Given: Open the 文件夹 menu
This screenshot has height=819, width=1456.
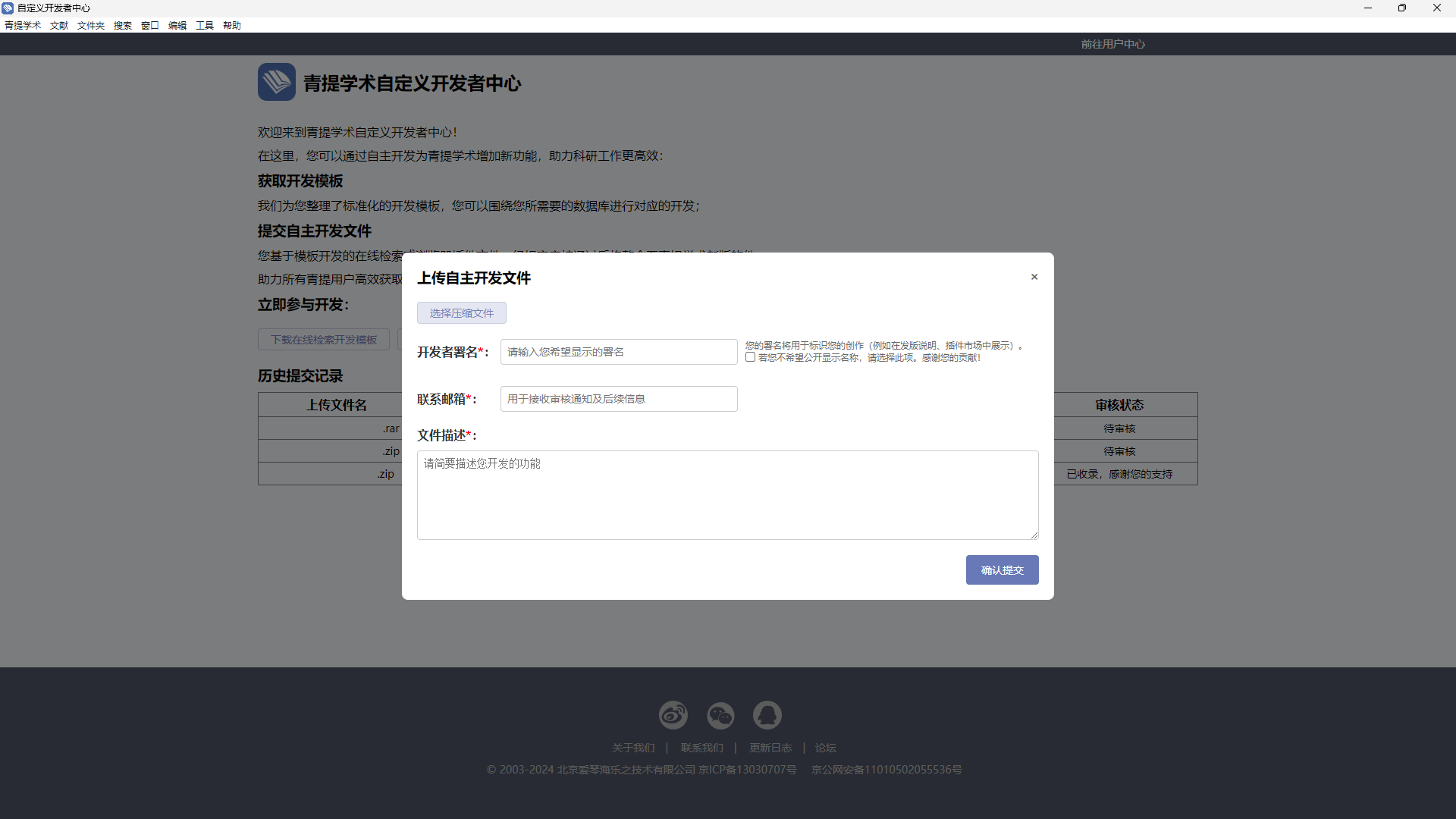Looking at the screenshot, I should coord(90,26).
